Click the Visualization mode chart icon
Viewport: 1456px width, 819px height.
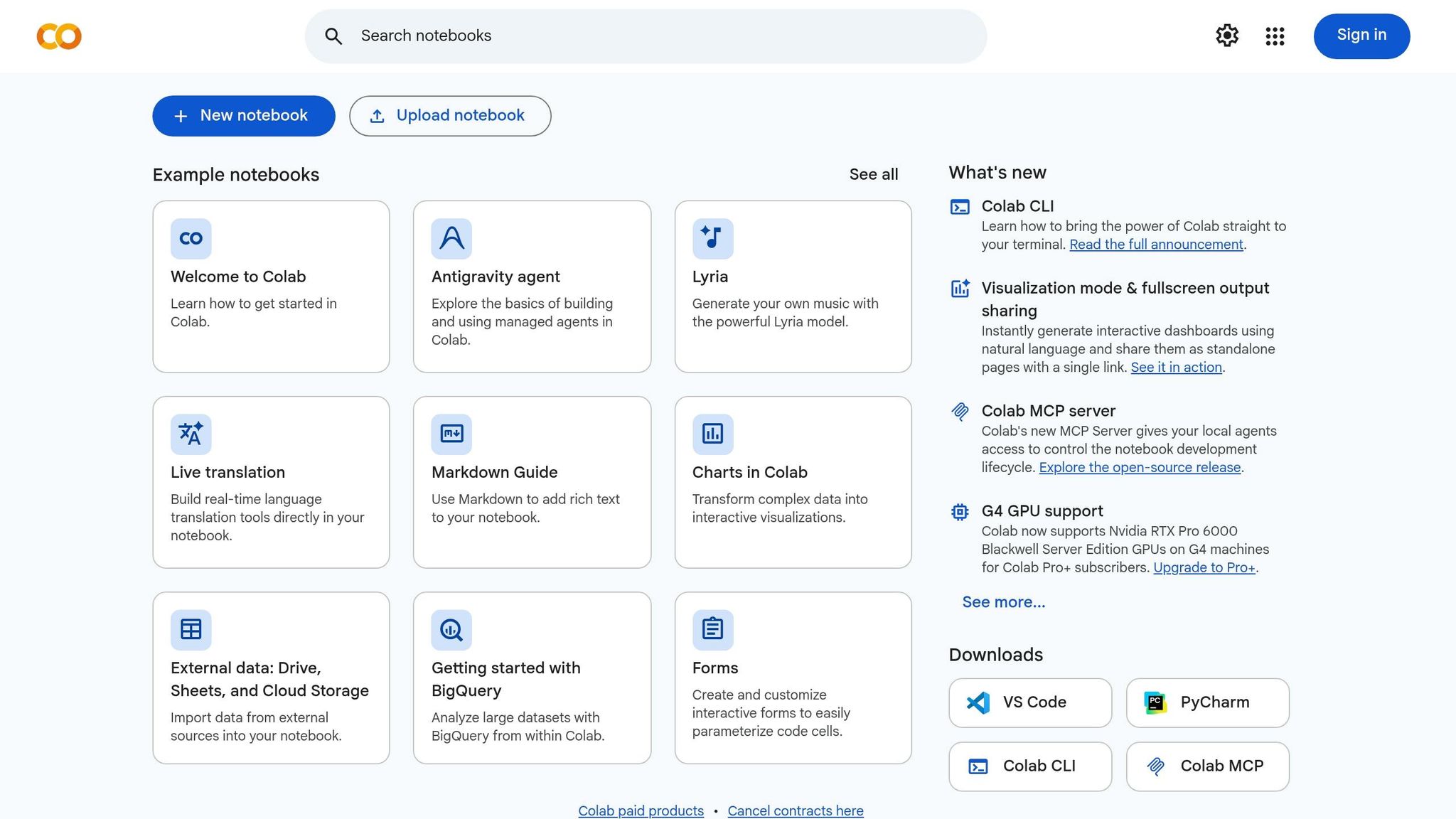pos(960,288)
